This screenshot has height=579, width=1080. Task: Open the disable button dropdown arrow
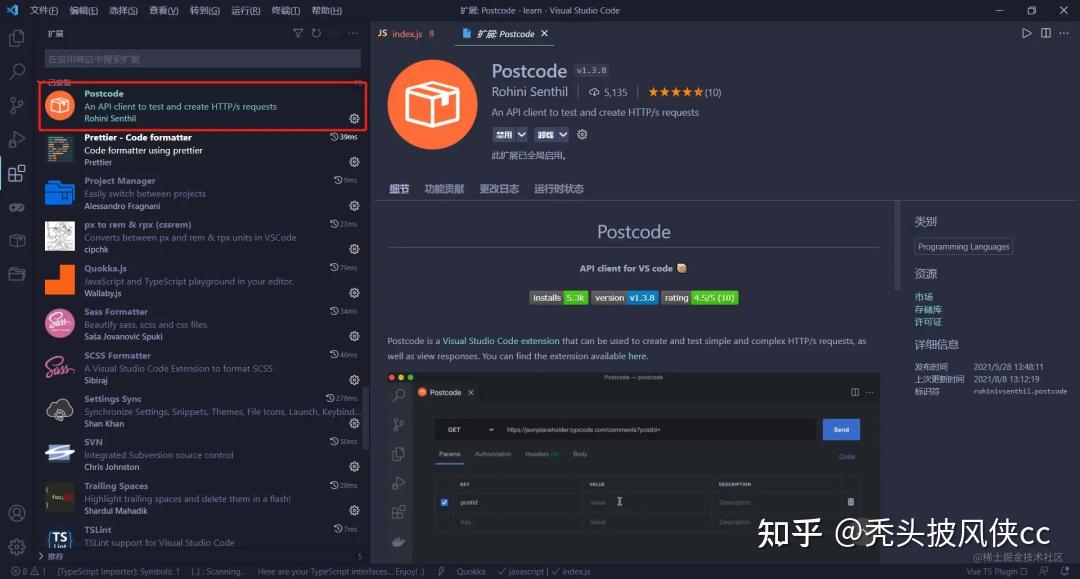[x=521, y=134]
